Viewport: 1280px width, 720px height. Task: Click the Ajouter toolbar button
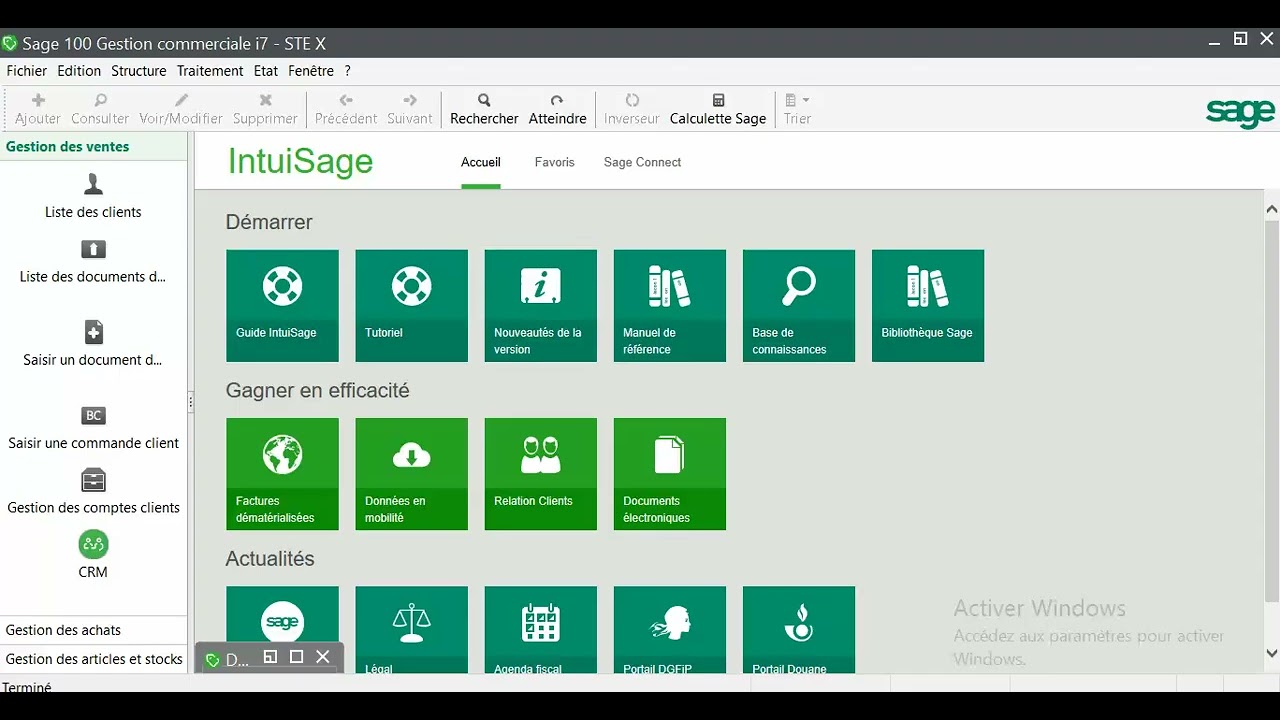(x=38, y=109)
